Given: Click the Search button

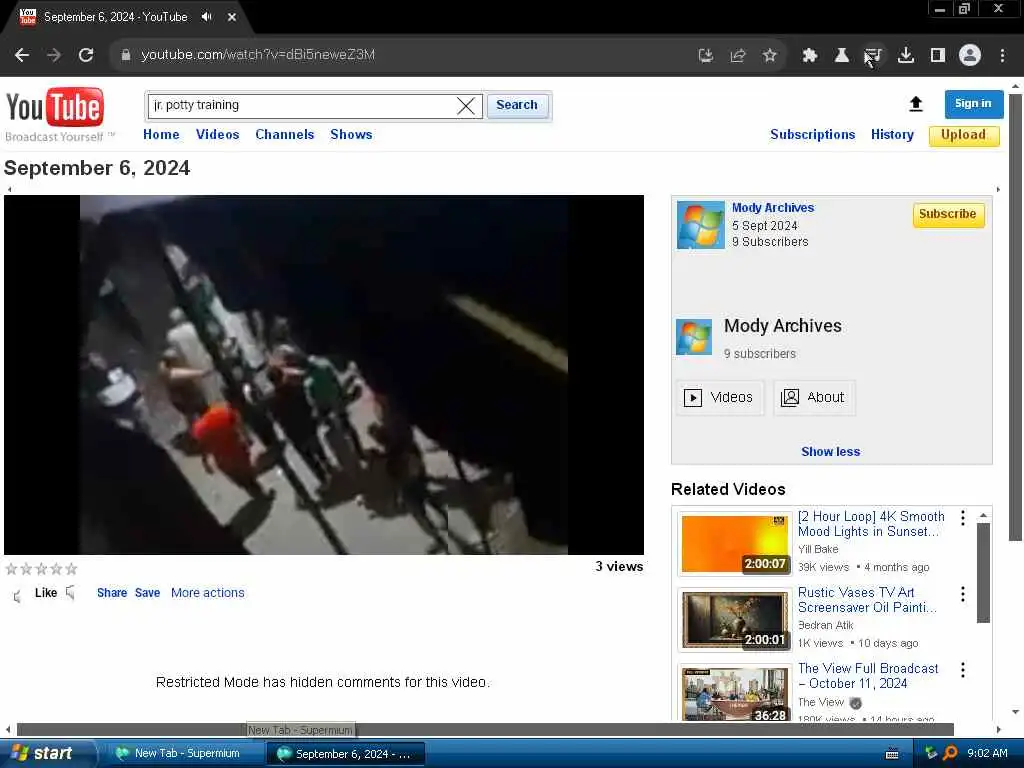Looking at the screenshot, I should [517, 105].
